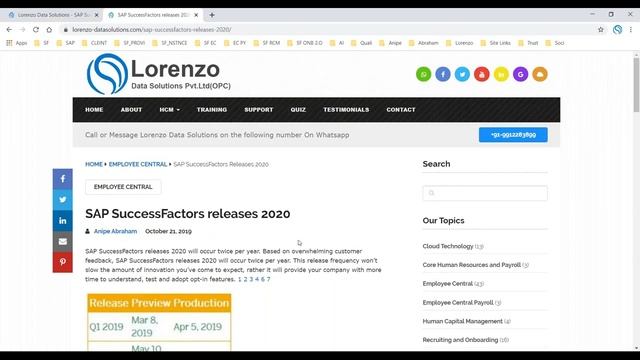Open author Anipe Abraham link
Image resolution: width=640 pixels, height=360 pixels.
[x=116, y=231]
